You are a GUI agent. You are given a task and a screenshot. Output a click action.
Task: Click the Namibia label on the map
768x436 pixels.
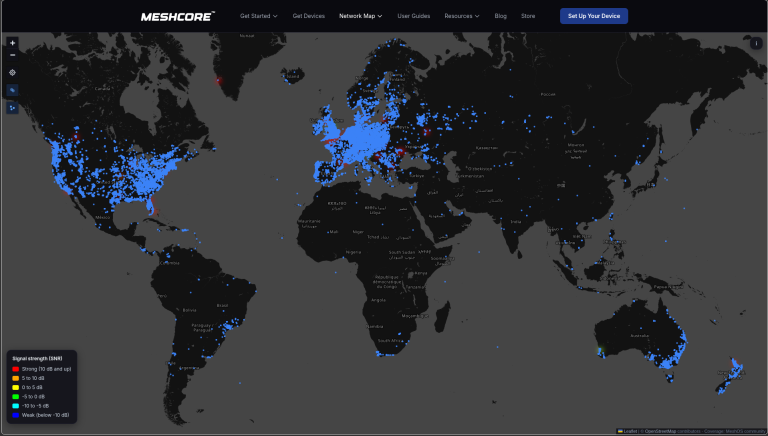(375, 326)
